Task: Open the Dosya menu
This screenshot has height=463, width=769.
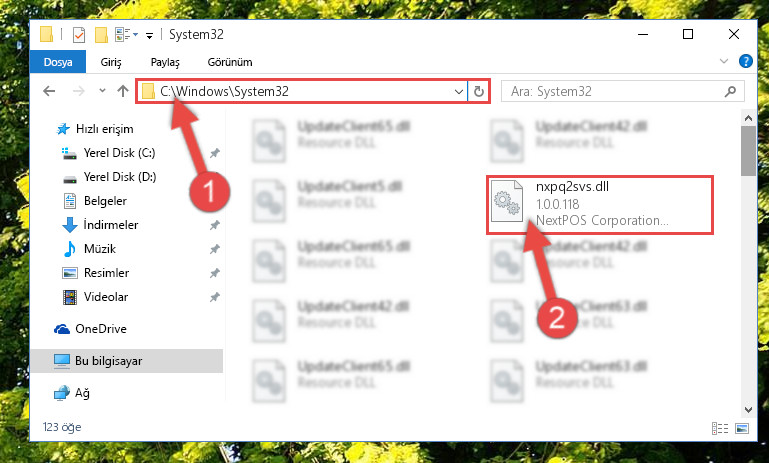Action: (x=58, y=62)
